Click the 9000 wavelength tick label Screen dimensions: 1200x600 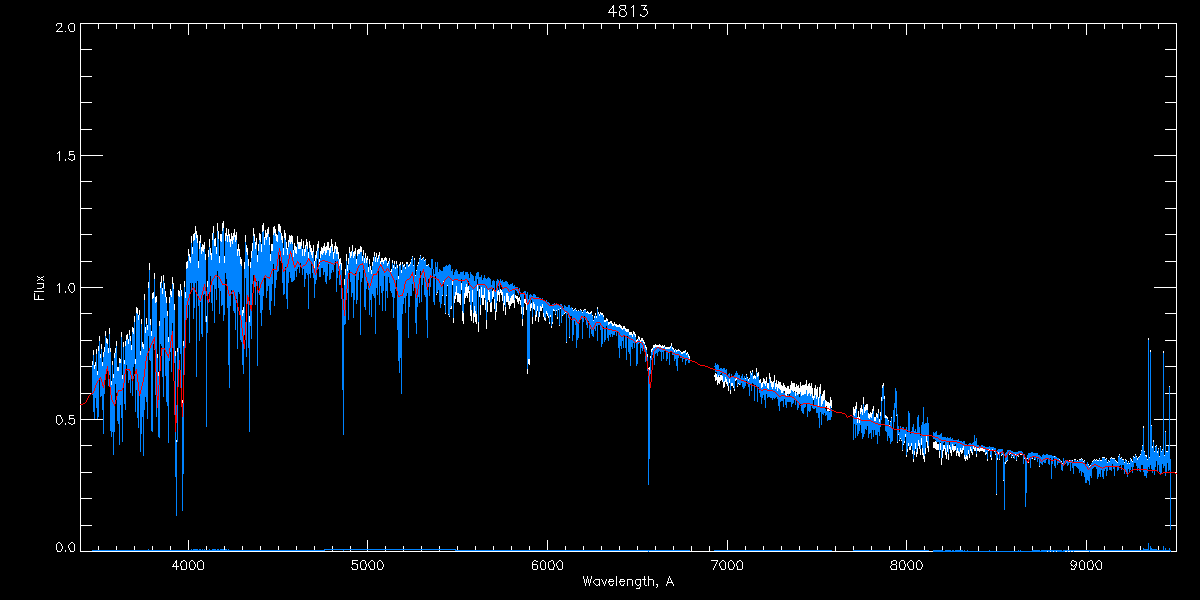(x=1087, y=565)
